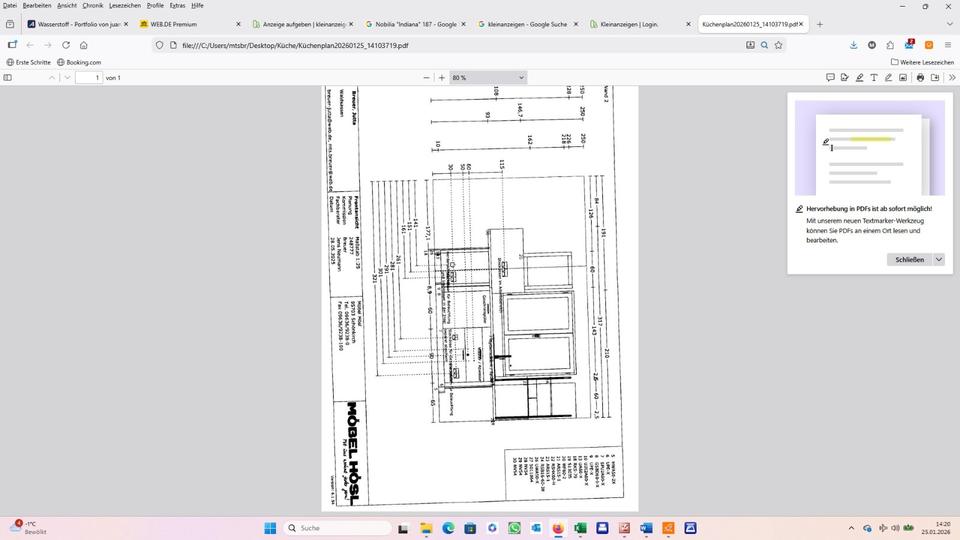Expand the PDF tools overflow menu

pyautogui.click(x=950, y=77)
